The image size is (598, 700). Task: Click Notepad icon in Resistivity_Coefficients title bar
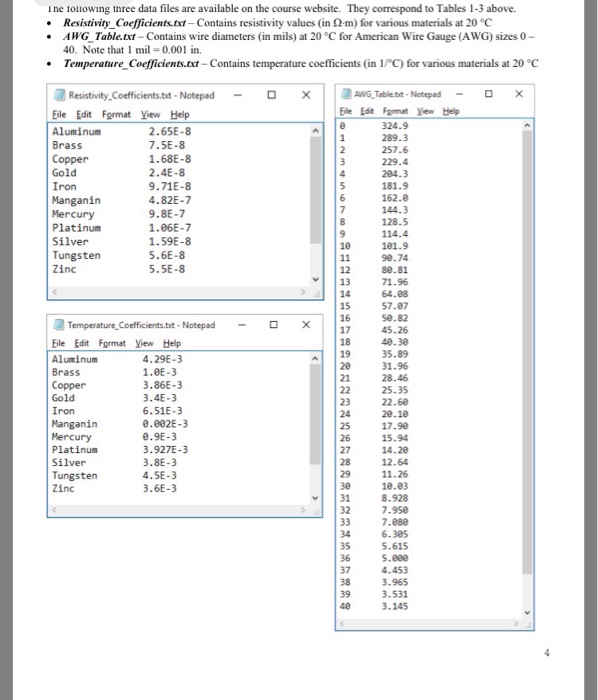click(59, 95)
